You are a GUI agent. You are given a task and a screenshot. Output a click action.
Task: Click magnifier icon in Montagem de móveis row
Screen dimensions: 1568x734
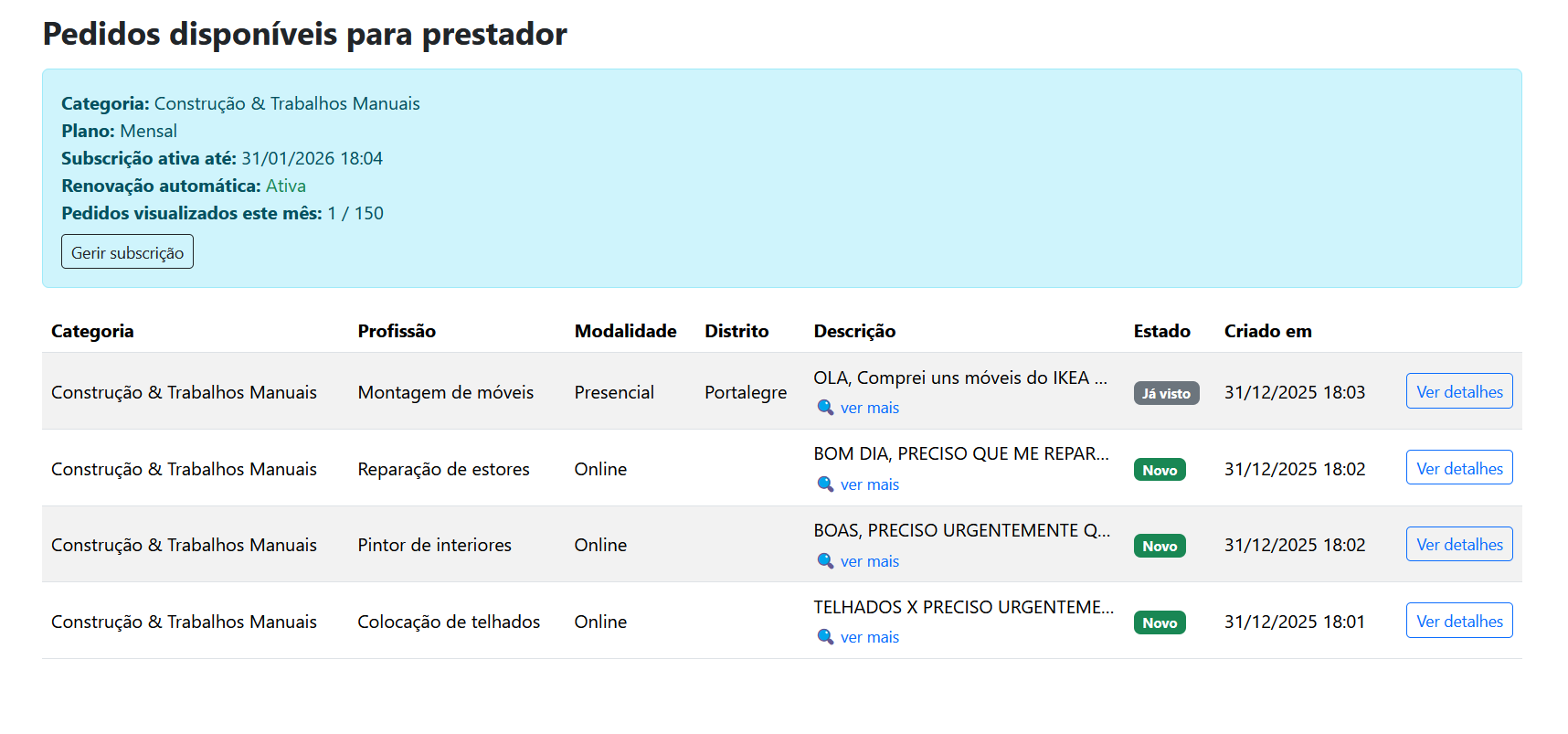pos(824,408)
